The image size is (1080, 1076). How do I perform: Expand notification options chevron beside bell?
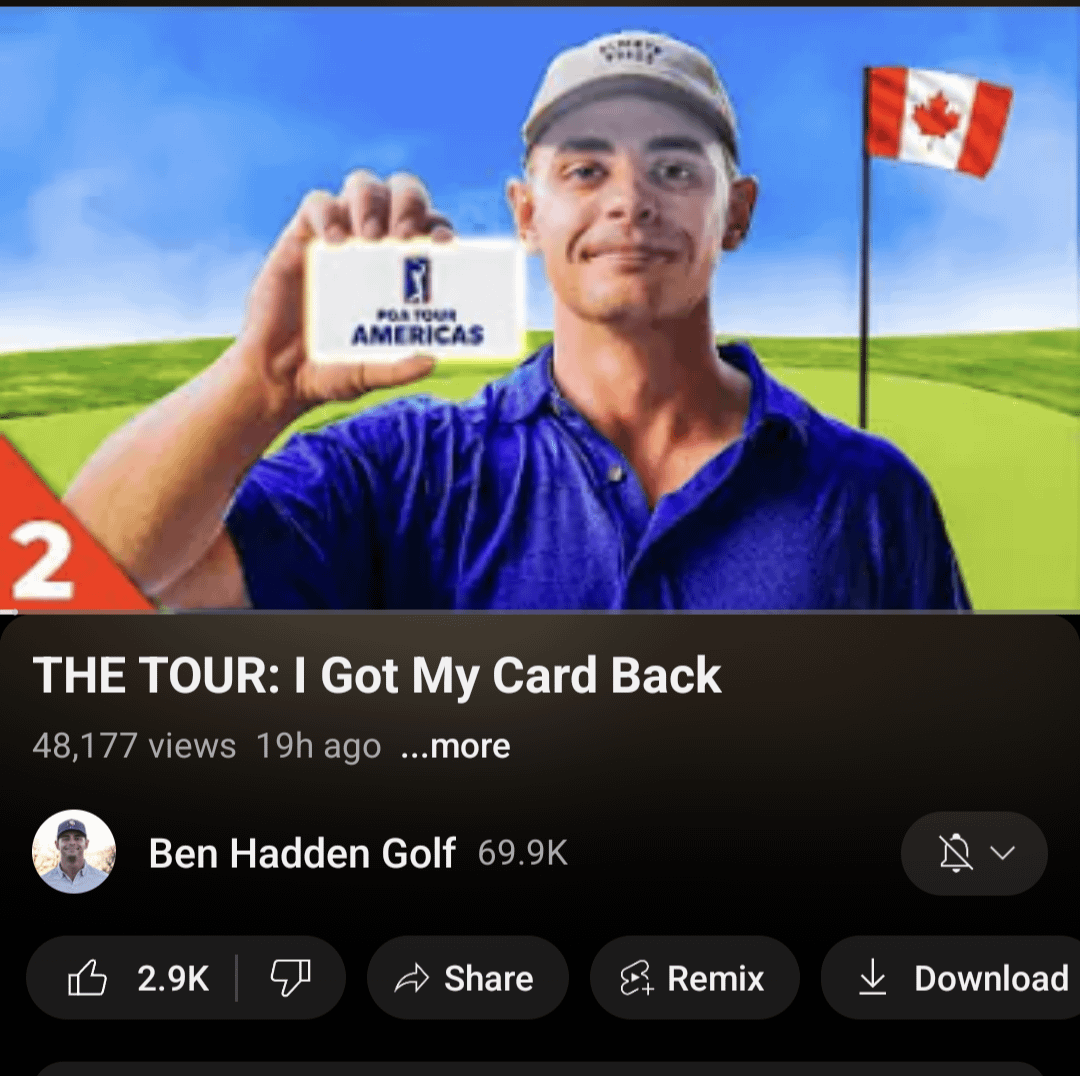click(1003, 853)
